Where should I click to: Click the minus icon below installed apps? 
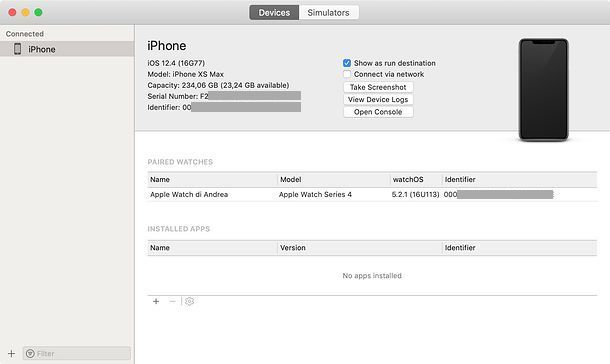[x=172, y=301]
